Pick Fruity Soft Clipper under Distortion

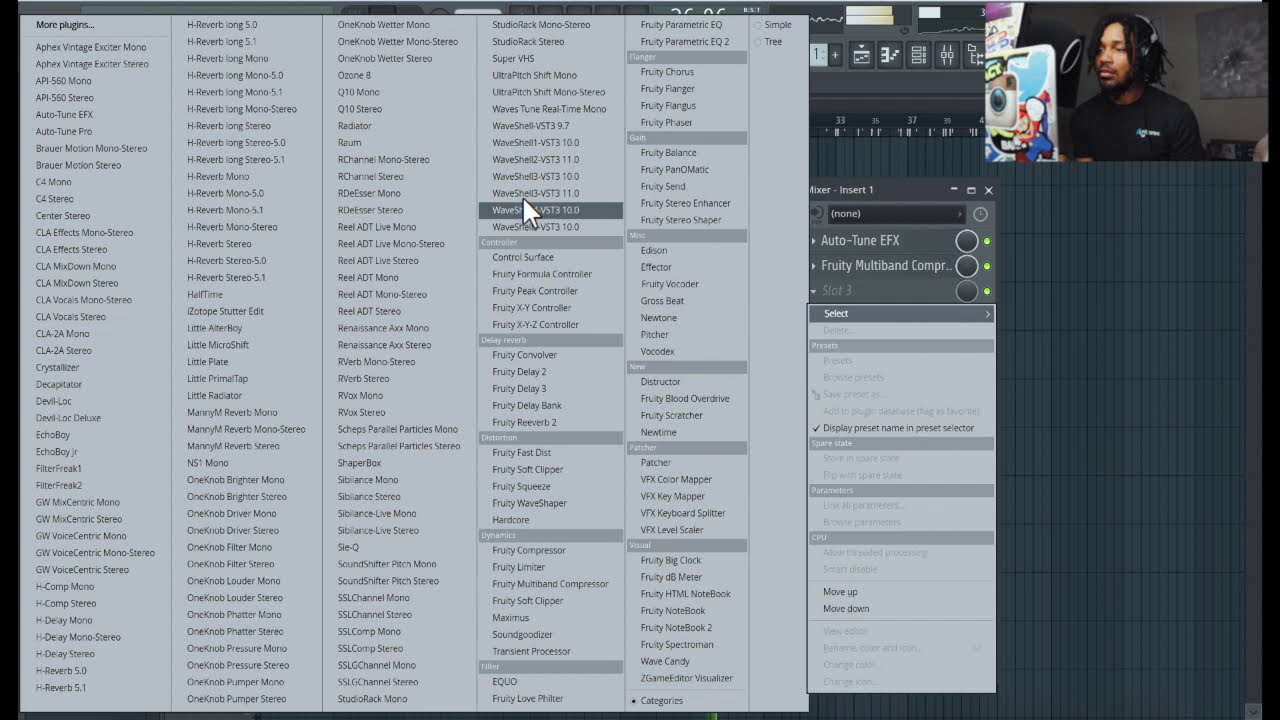[527, 470]
